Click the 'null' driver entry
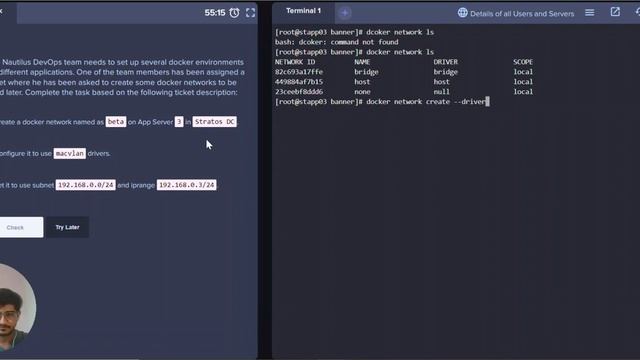 click(x=441, y=92)
